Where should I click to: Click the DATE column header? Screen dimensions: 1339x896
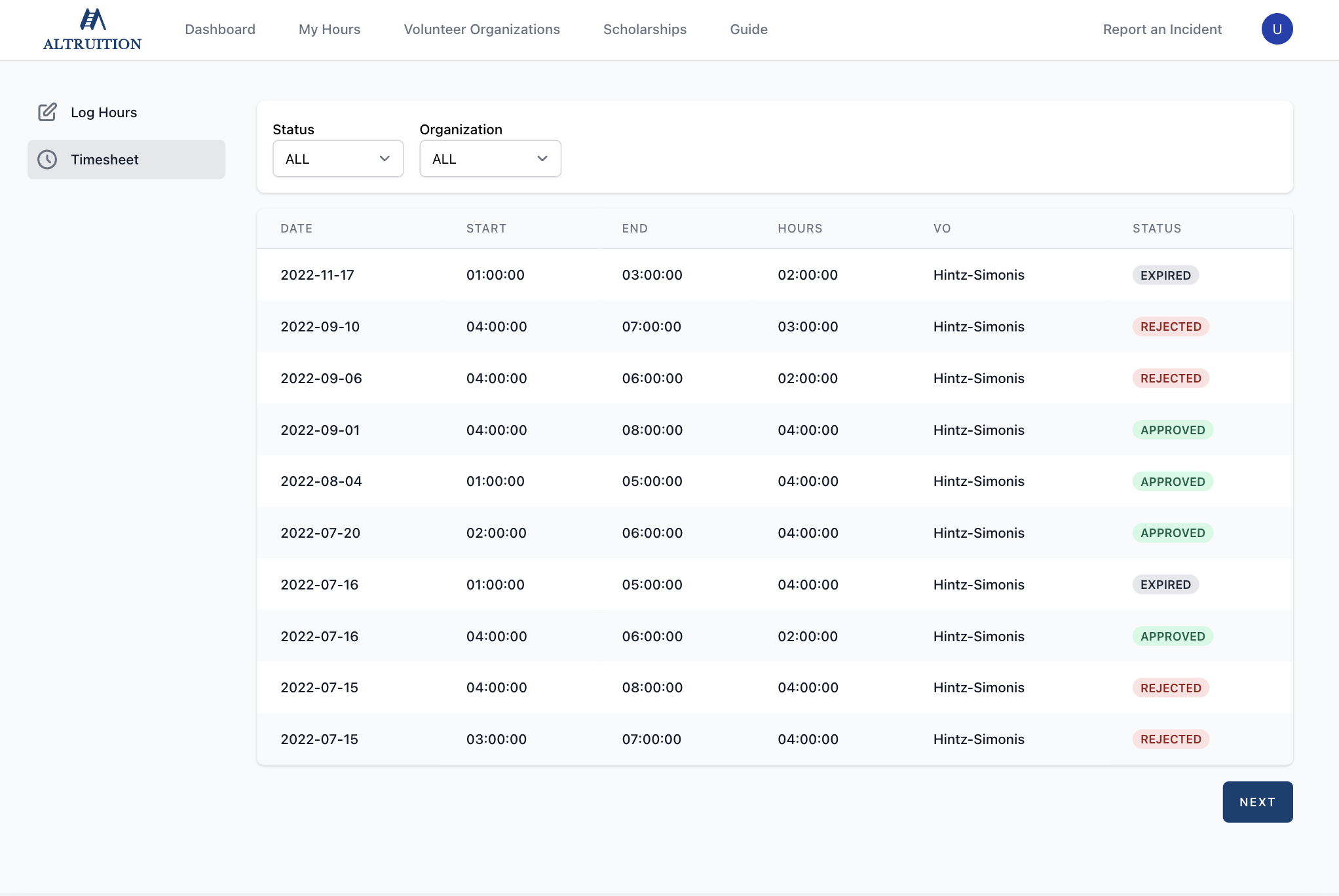pyautogui.click(x=296, y=229)
